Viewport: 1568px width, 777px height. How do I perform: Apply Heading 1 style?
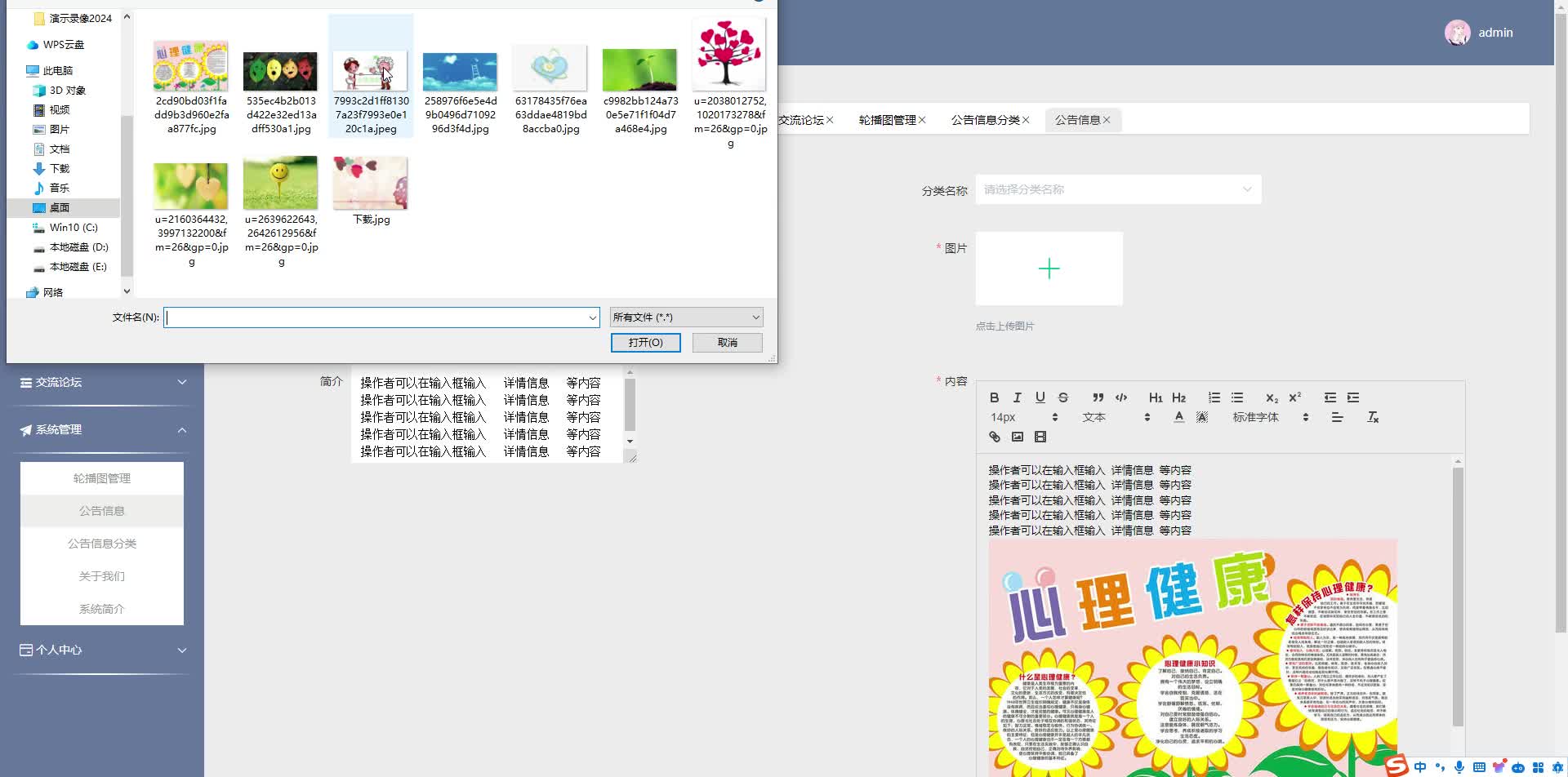[1156, 397]
